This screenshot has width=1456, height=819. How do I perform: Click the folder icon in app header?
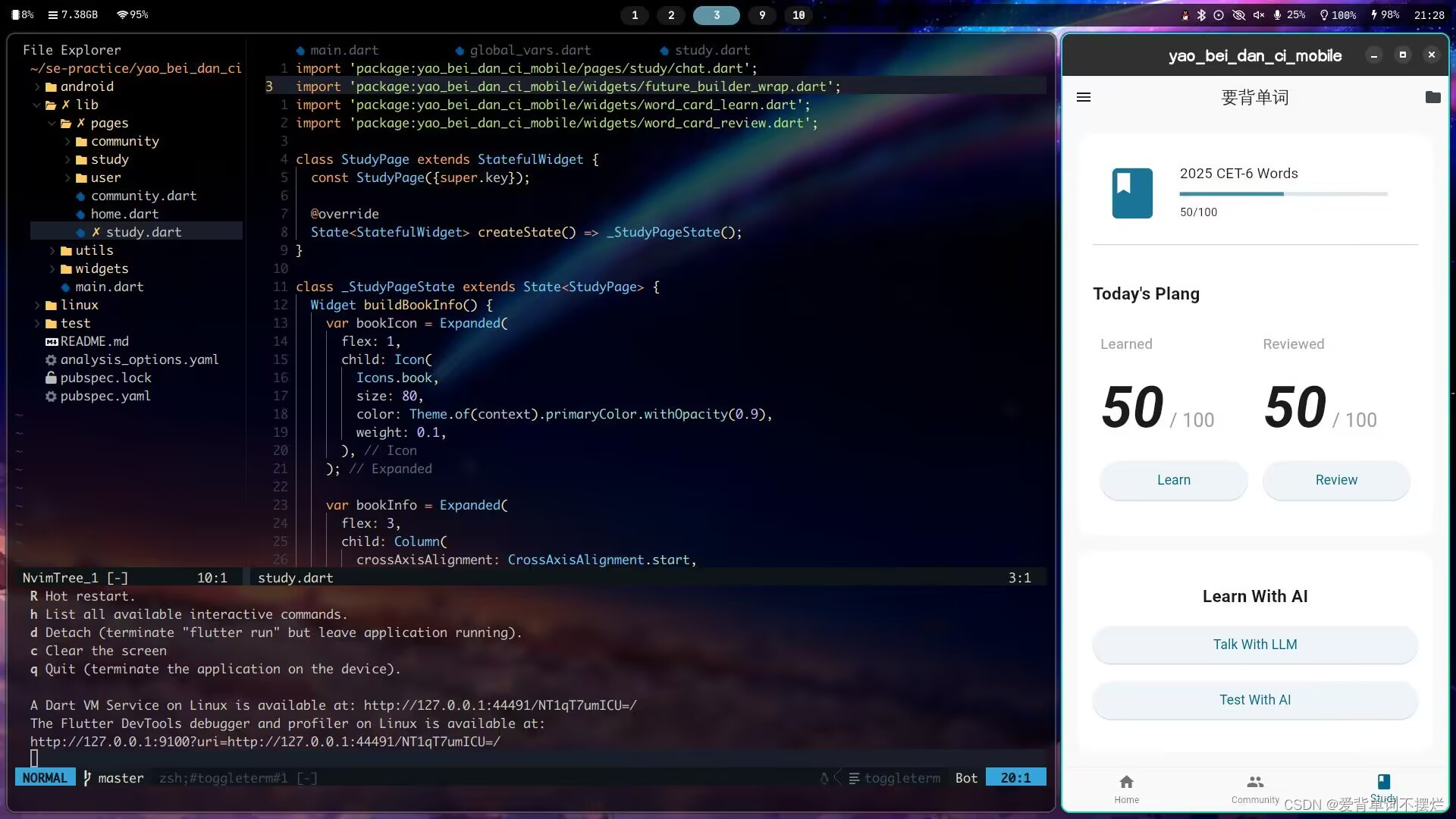pos(1432,97)
